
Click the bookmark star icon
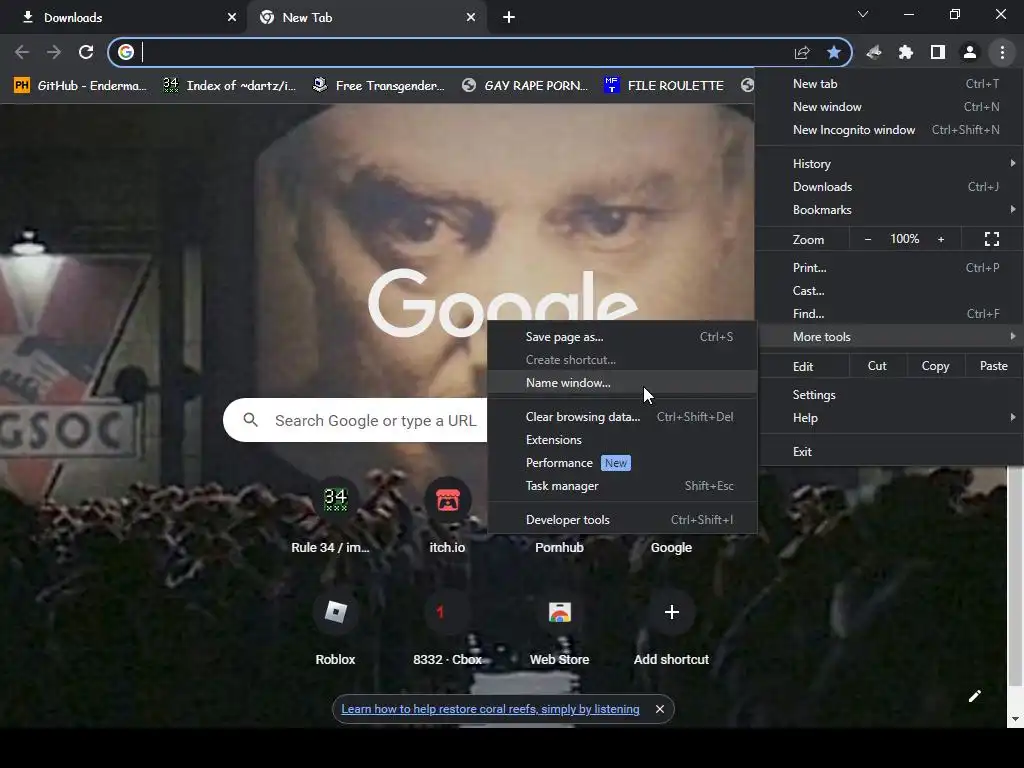click(x=833, y=52)
